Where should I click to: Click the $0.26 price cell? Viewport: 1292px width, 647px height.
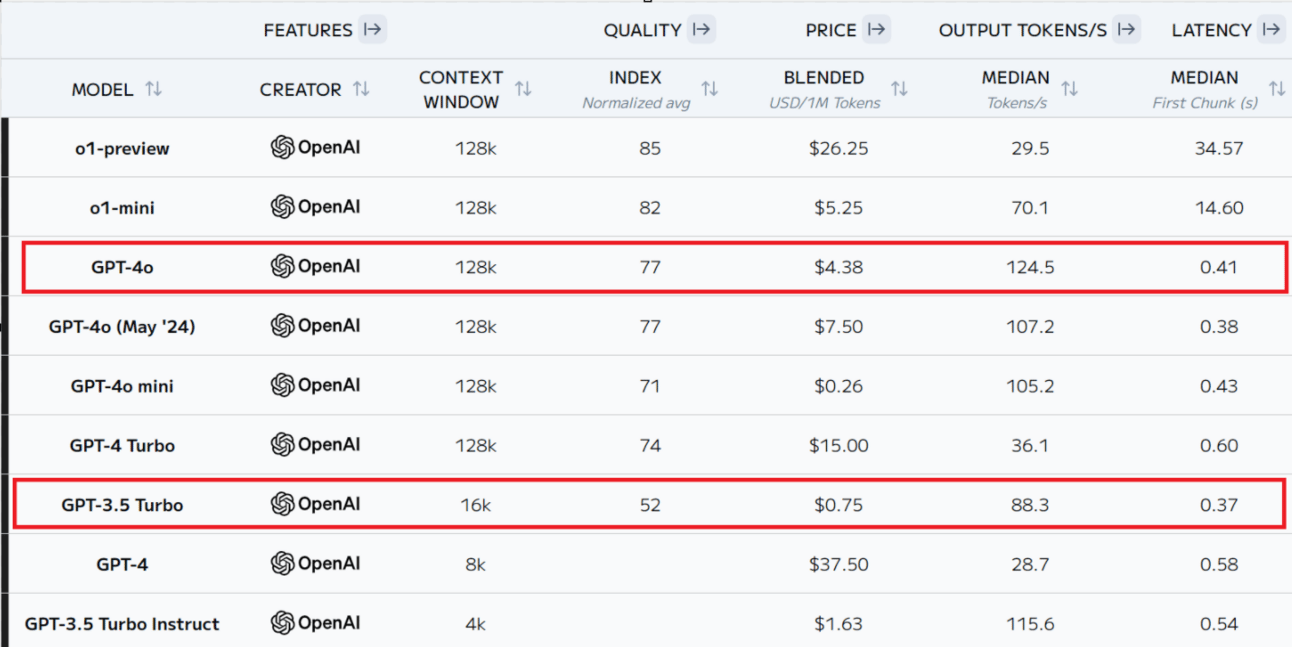[x=838, y=386]
